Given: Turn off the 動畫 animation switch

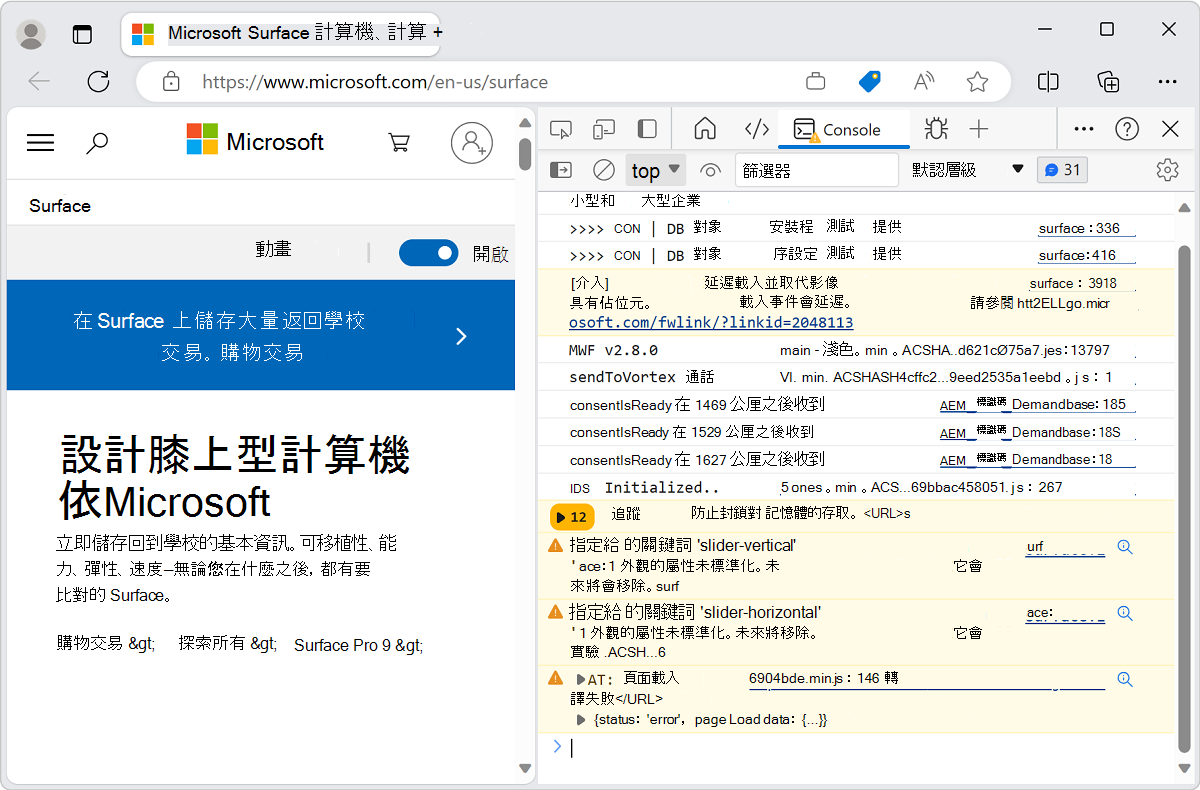Looking at the screenshot, I should pyautogui.click(x=428, y=252).
